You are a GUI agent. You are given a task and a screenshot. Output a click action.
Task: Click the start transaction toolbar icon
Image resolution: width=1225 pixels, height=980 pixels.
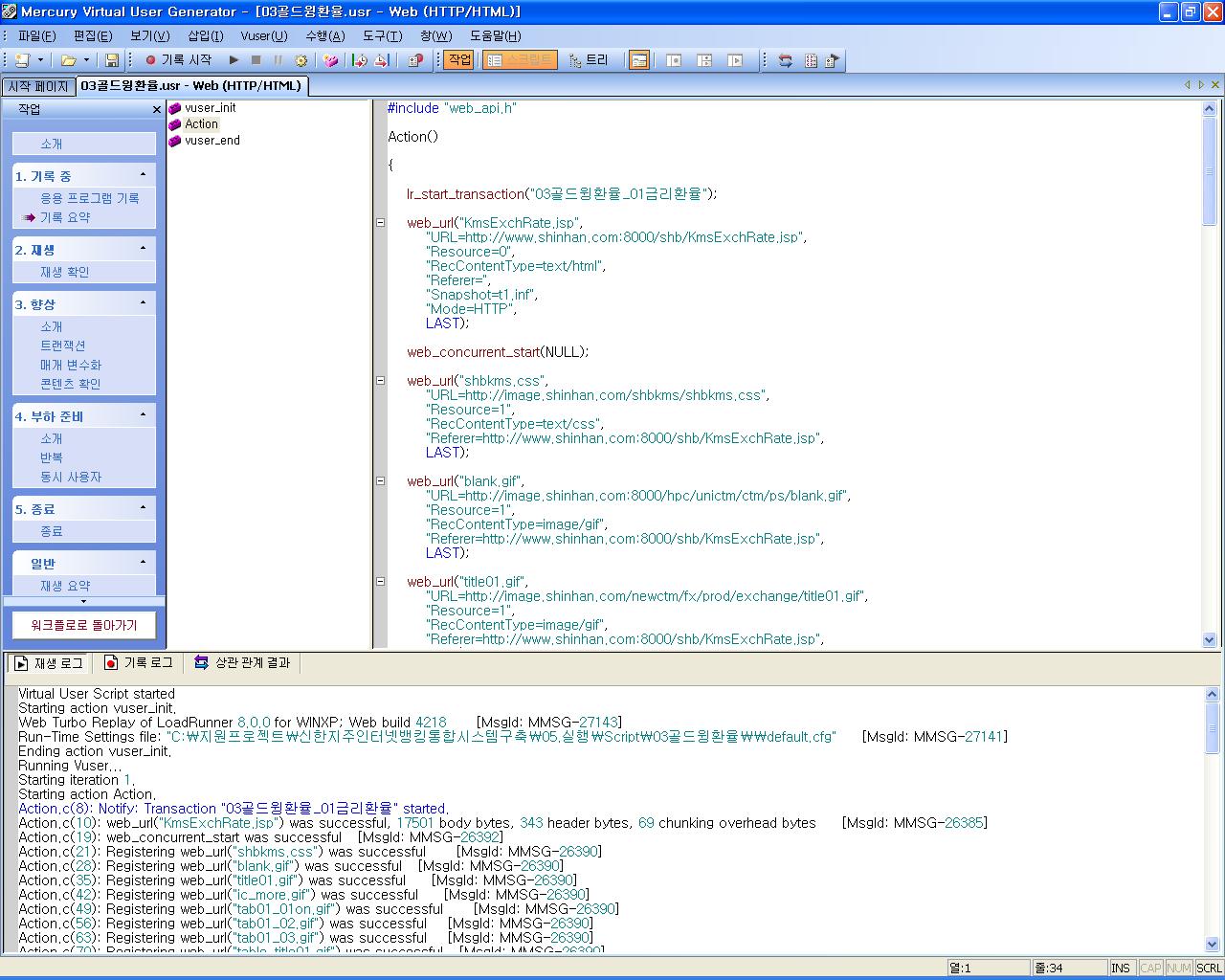pyautogui.click(x=360, y=60)
